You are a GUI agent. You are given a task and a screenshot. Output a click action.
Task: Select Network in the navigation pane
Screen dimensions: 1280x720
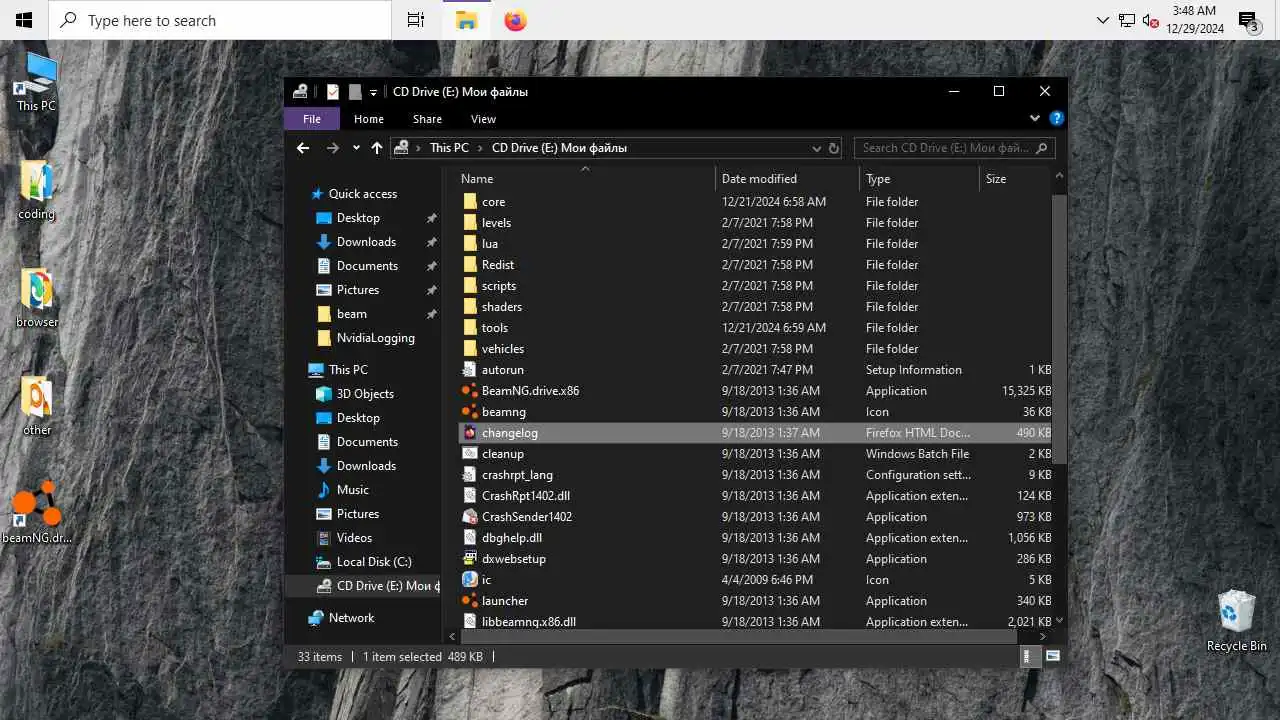click(352, 618)
